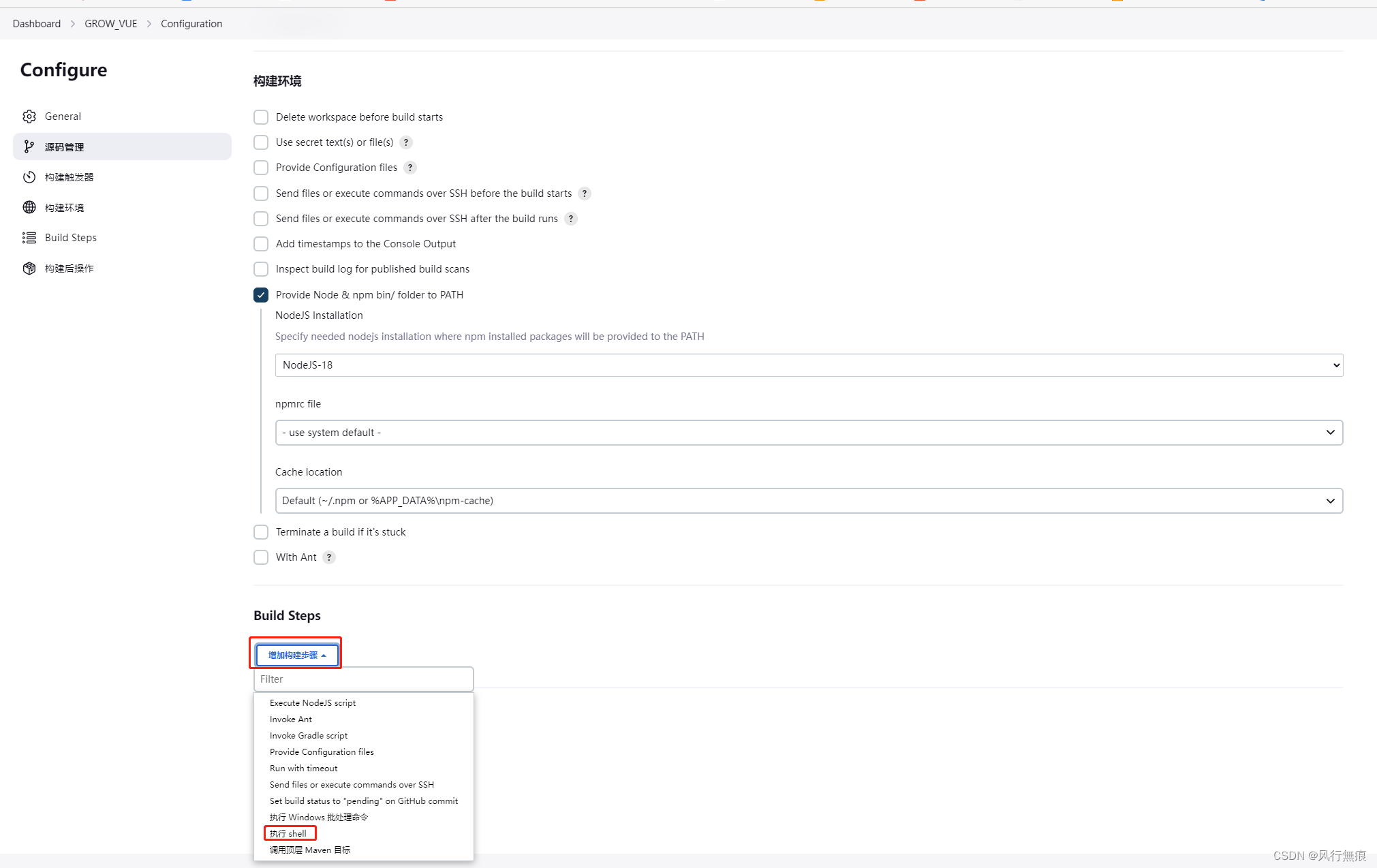Jump to 构建后操作 section
Screen dimensions: 1377x868
point(122,268)
